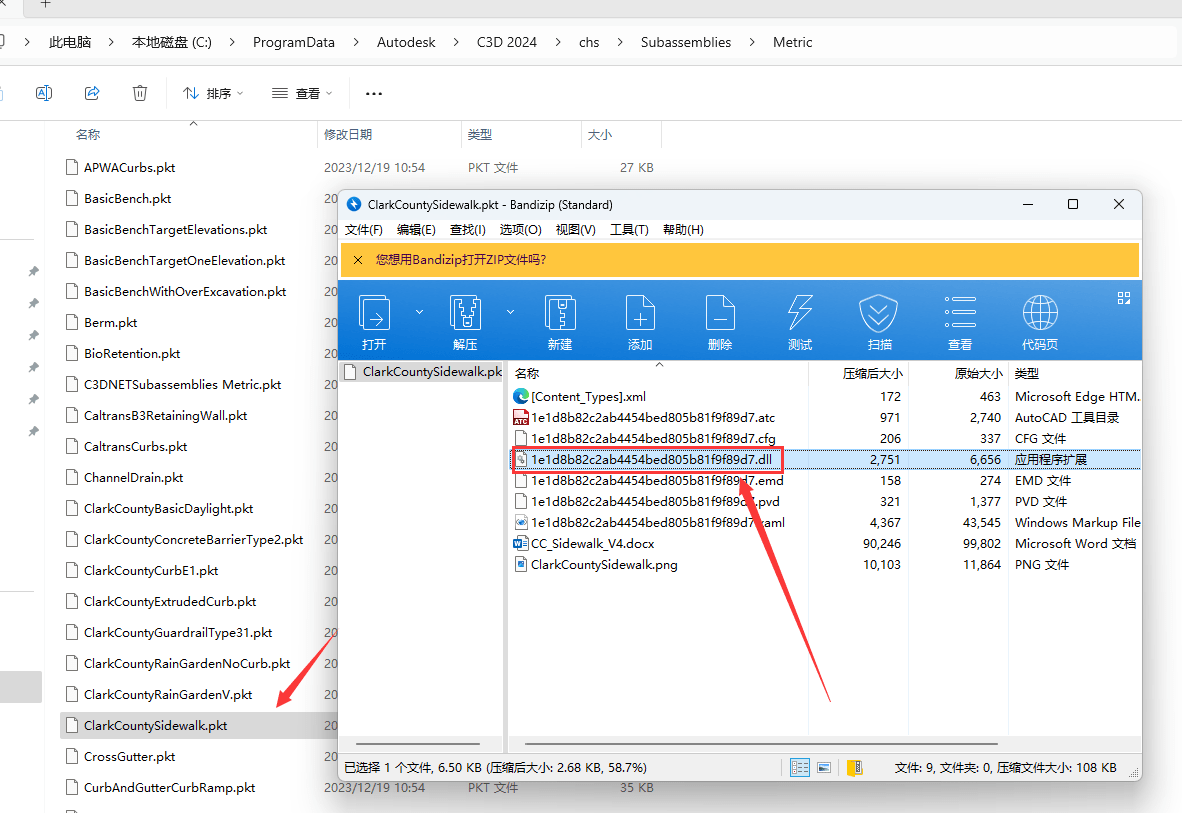Preview contents with the 查看 list icon

coord(959,320)
